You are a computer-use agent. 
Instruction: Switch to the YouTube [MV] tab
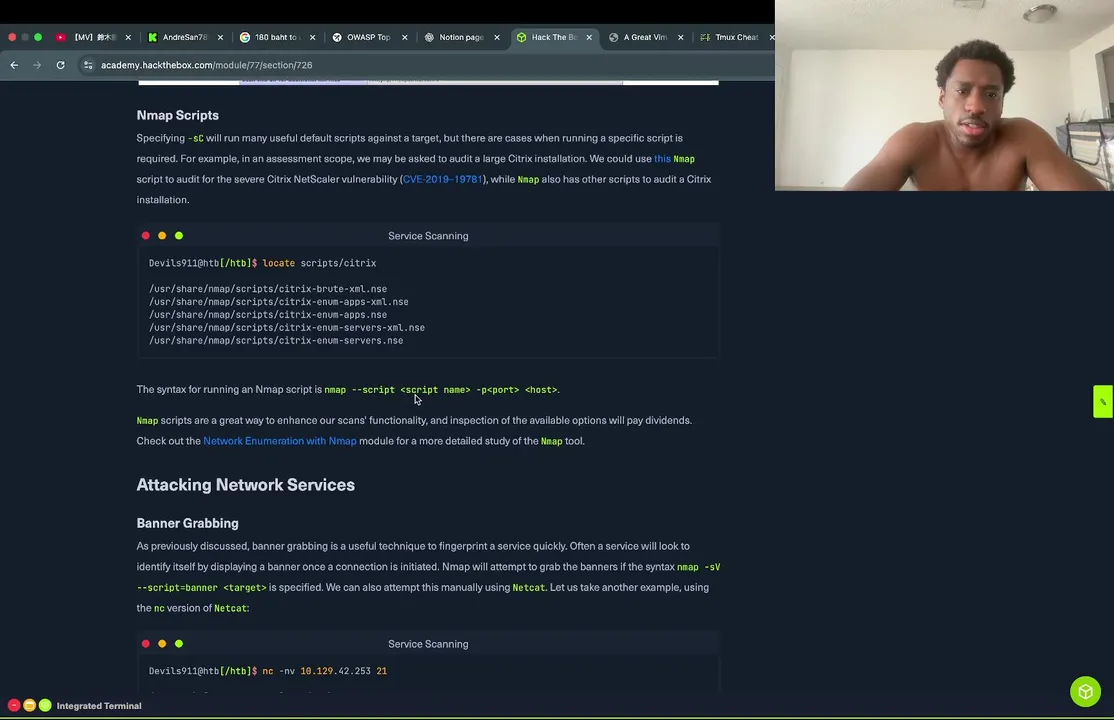click(x=95, y=37)
